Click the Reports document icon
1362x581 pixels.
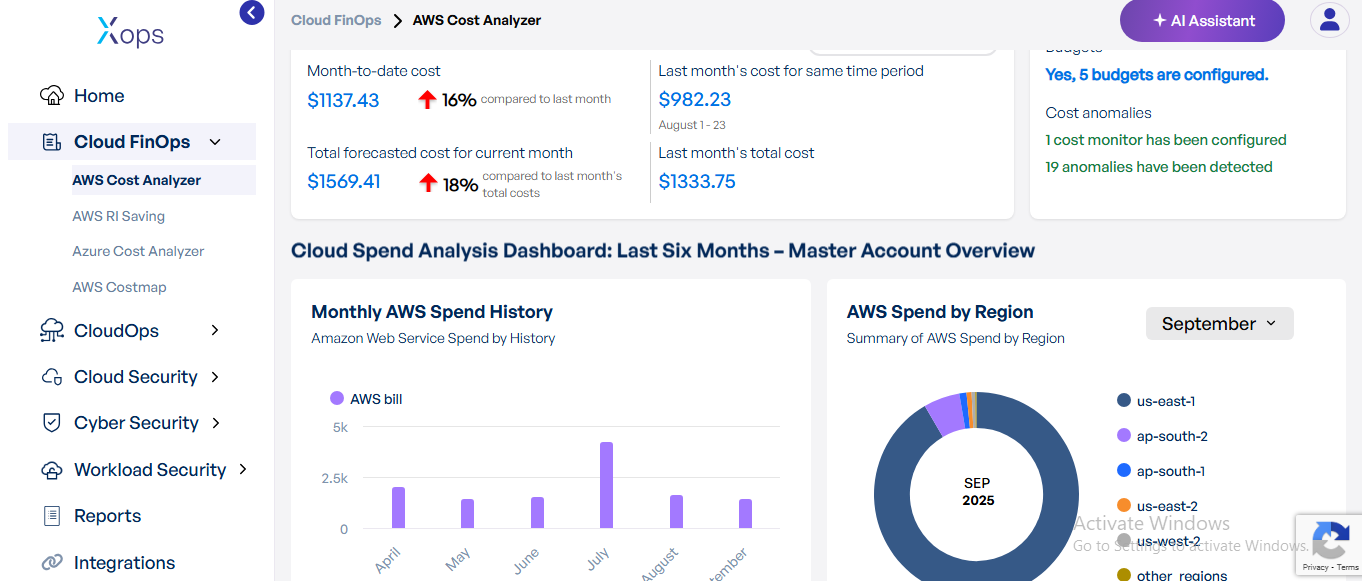pyautogui.click(x=52, y=516)
